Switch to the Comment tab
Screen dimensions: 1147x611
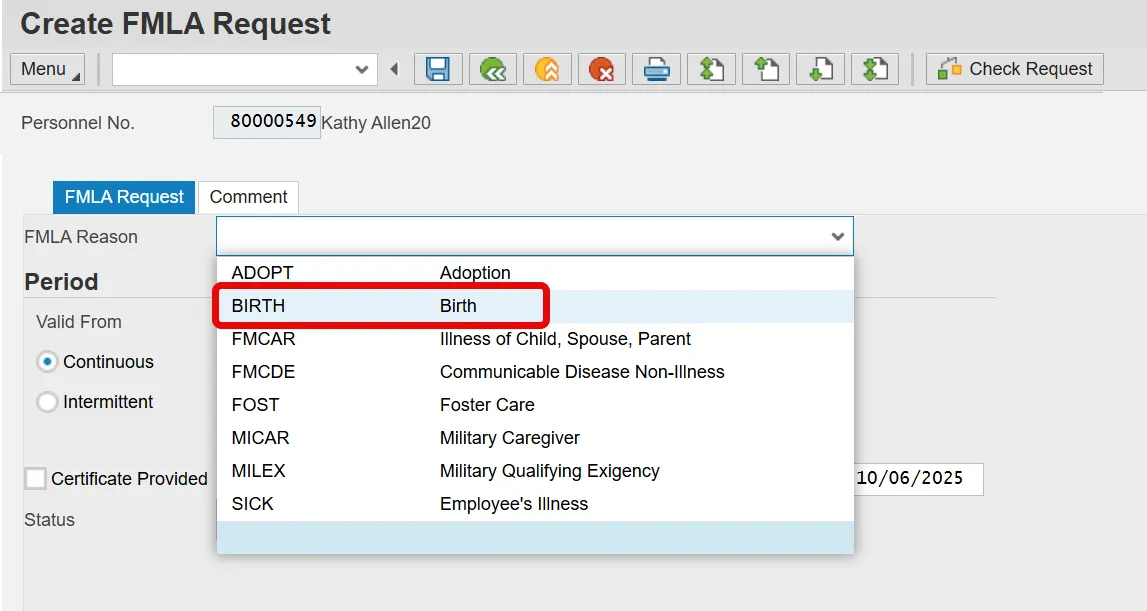[x=248, y=197]
